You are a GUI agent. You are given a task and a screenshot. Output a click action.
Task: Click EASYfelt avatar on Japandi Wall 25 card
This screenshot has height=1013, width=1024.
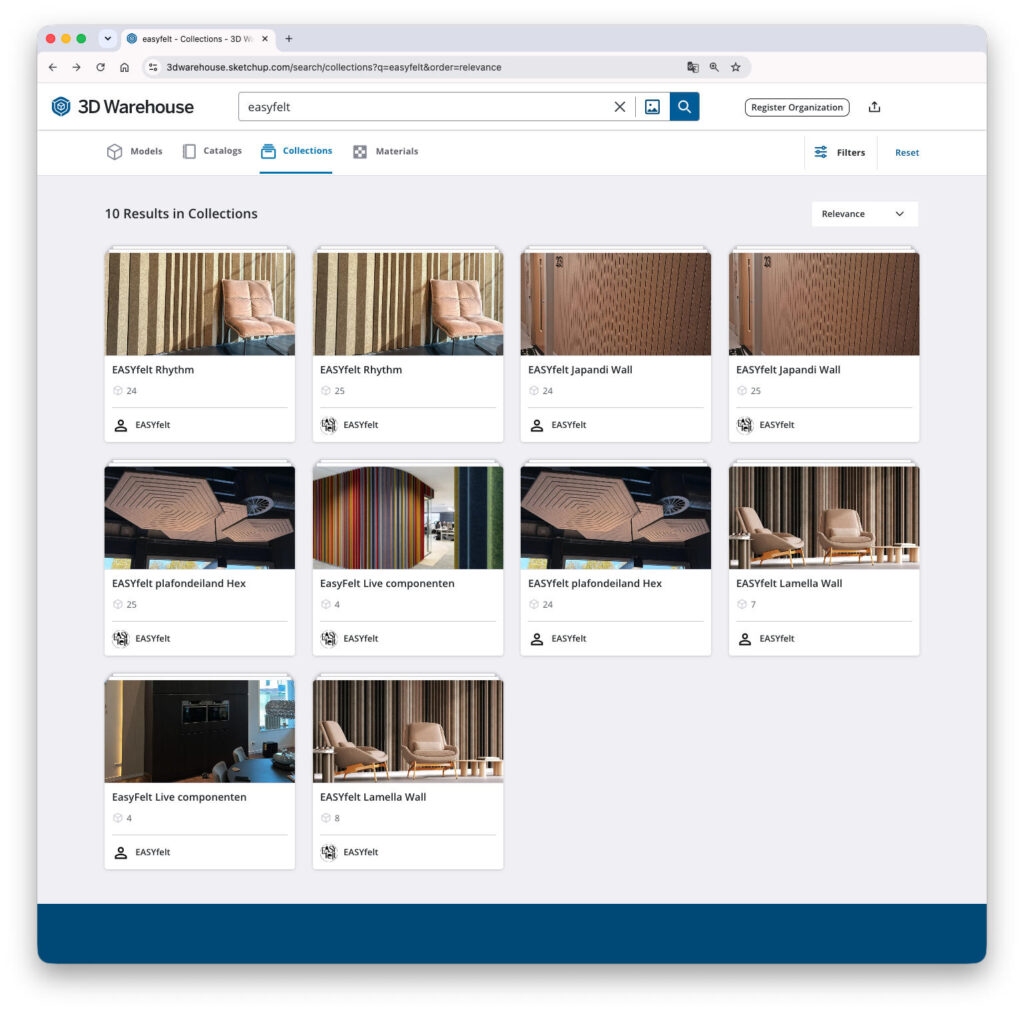744,425
